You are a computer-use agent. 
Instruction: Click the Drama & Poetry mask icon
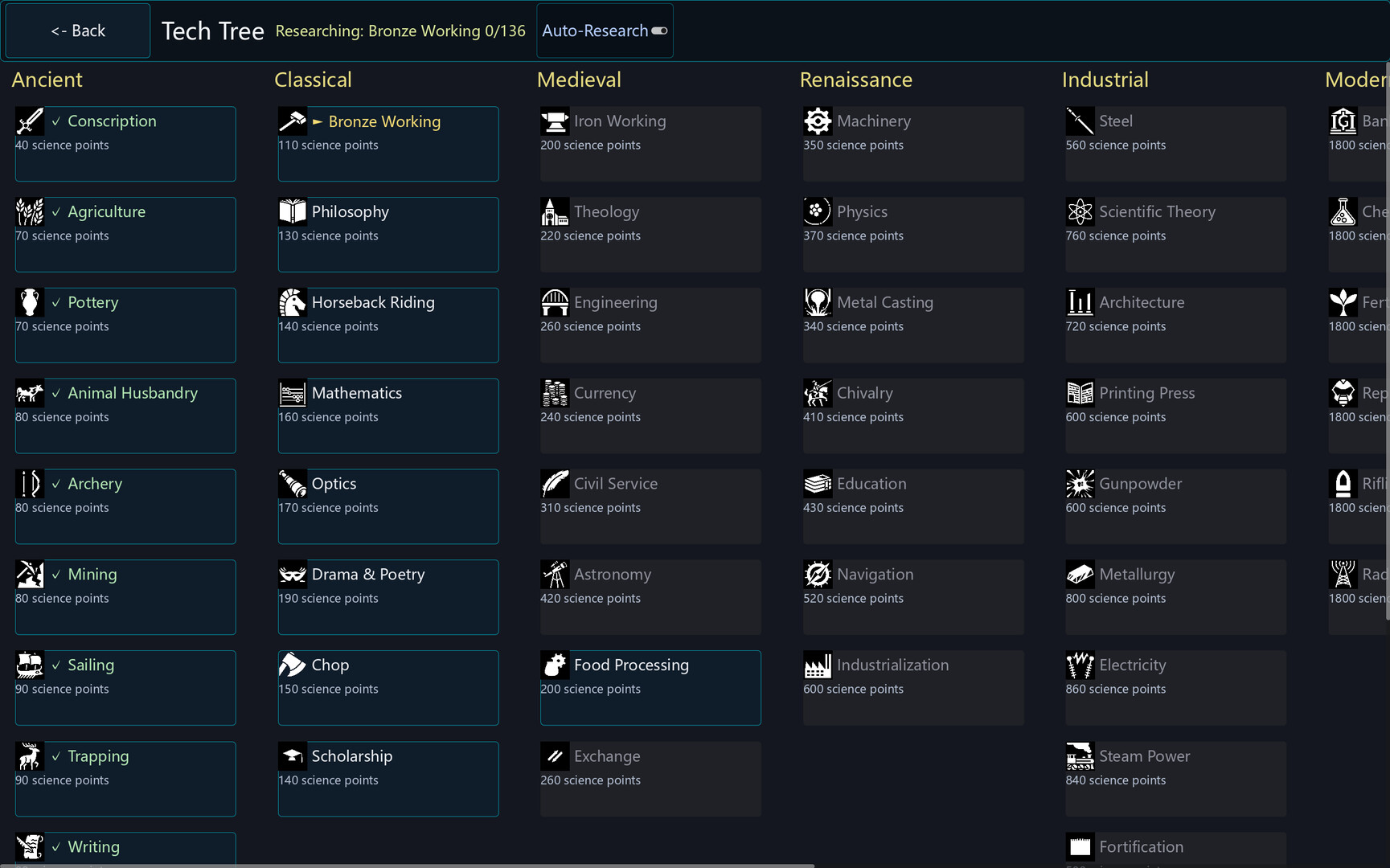point(293,575)
